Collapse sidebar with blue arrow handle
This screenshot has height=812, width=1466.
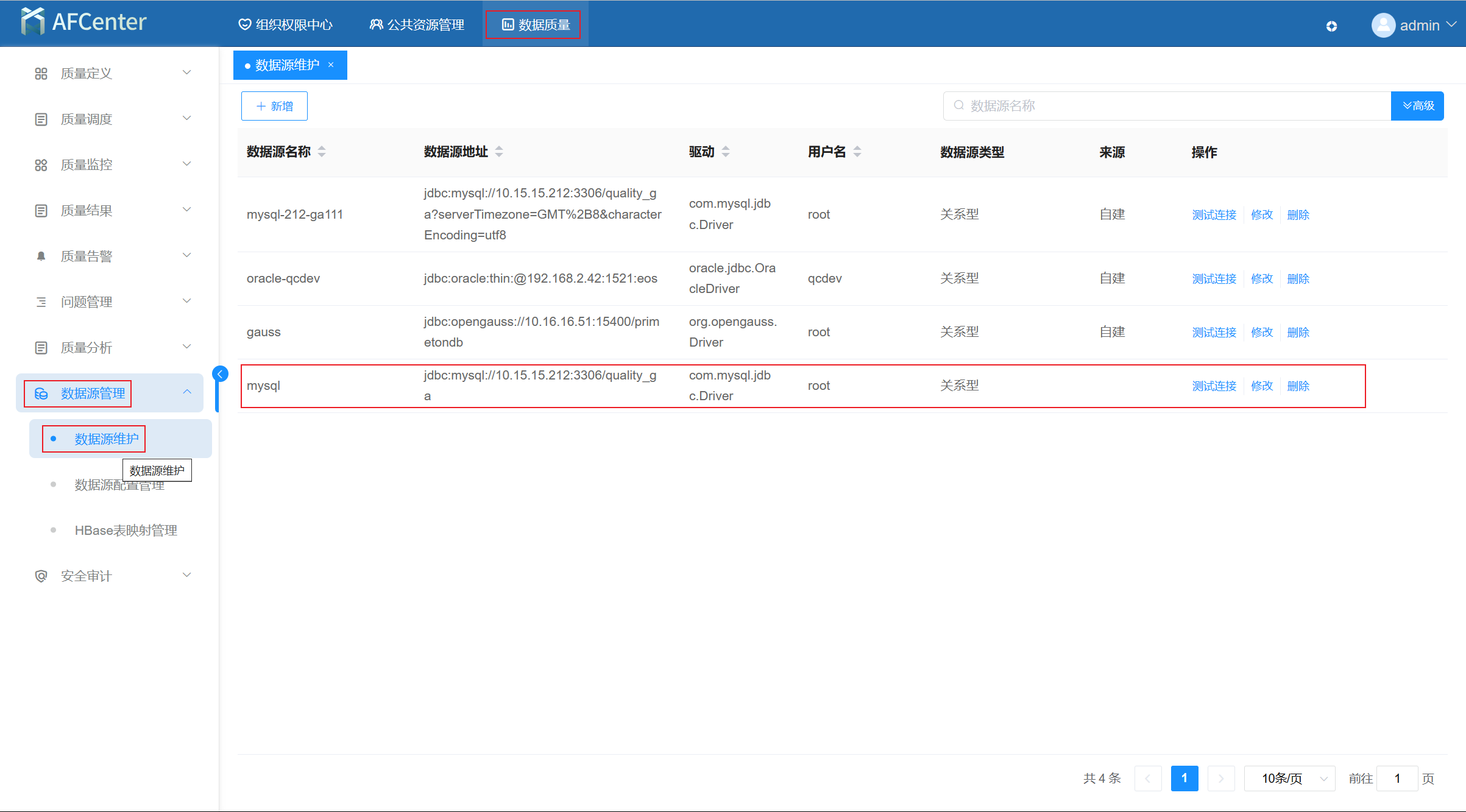[x=221, y=374]
